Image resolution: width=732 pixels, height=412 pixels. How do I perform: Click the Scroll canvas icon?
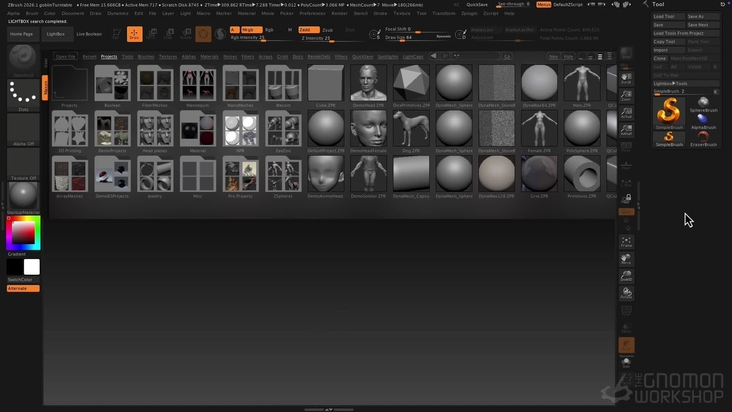(626, 78)
